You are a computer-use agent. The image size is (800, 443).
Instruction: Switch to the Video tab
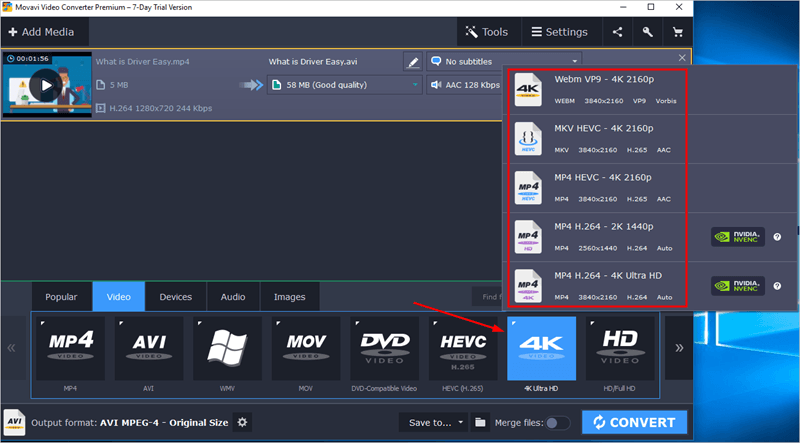pyautogui.click(x=118, y=297)
